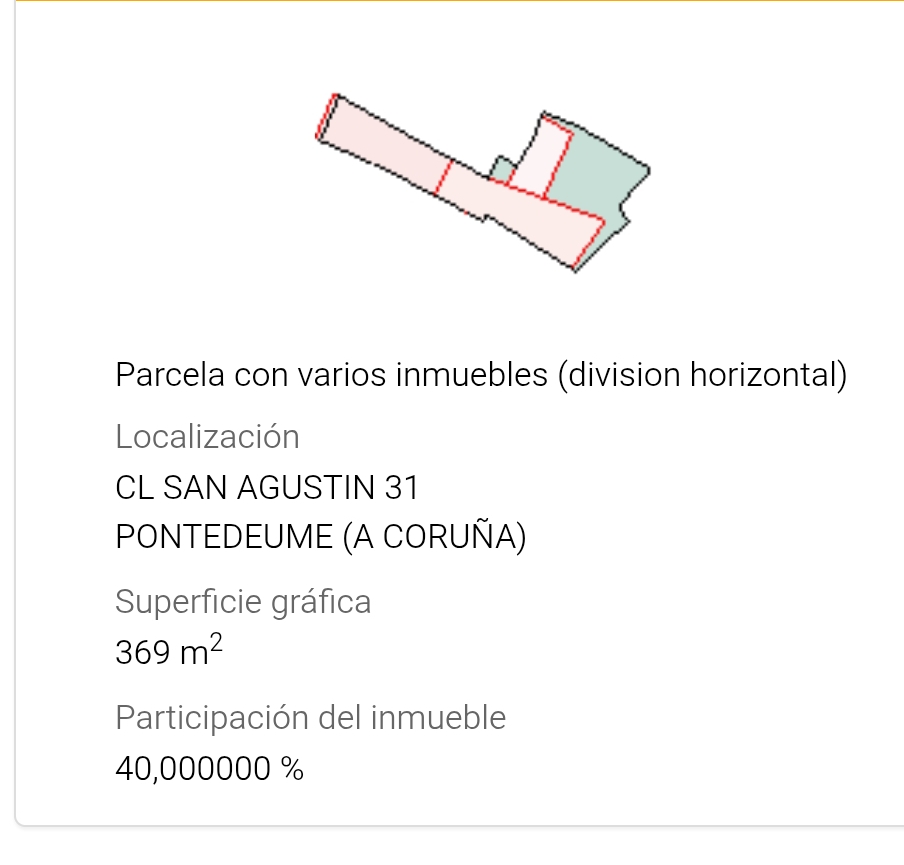Click the 'PONTEDEUME (A CORUÑA)' municipality line
This screenshot has width=904, height=865.
pyautogui.click(x=321, y=537)
